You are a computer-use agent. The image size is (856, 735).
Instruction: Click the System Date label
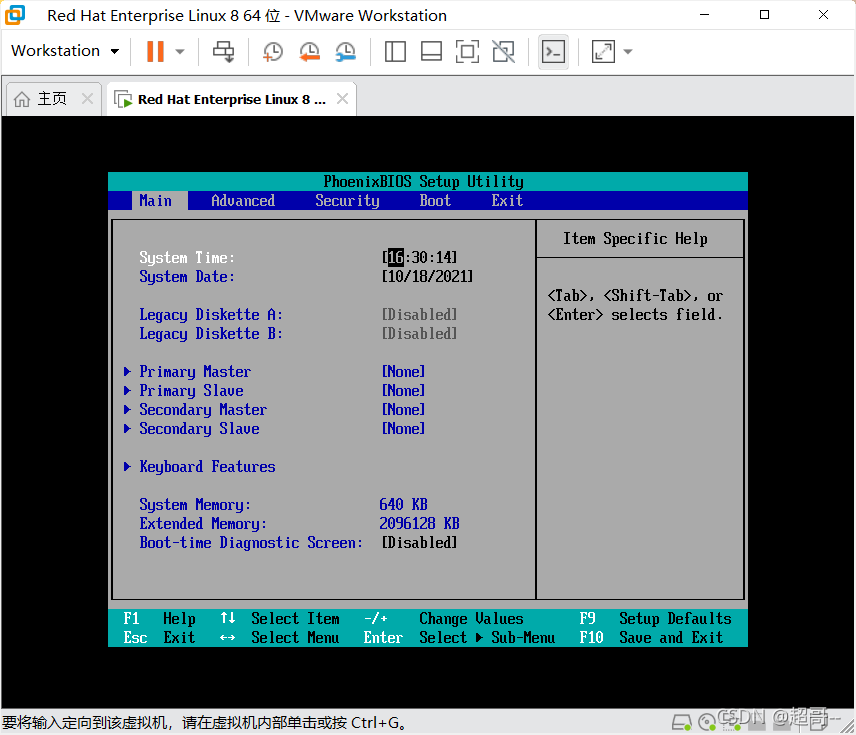187,276
